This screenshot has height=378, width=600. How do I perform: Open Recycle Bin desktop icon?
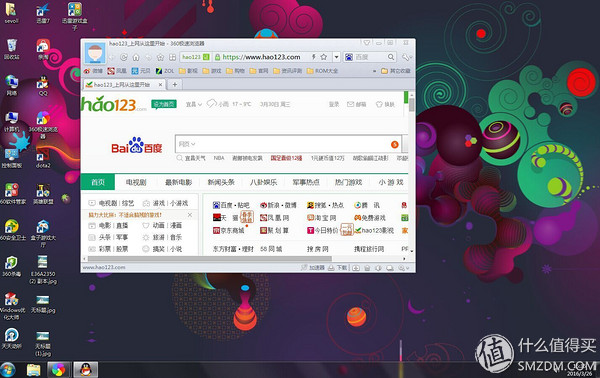coord(12,49)
